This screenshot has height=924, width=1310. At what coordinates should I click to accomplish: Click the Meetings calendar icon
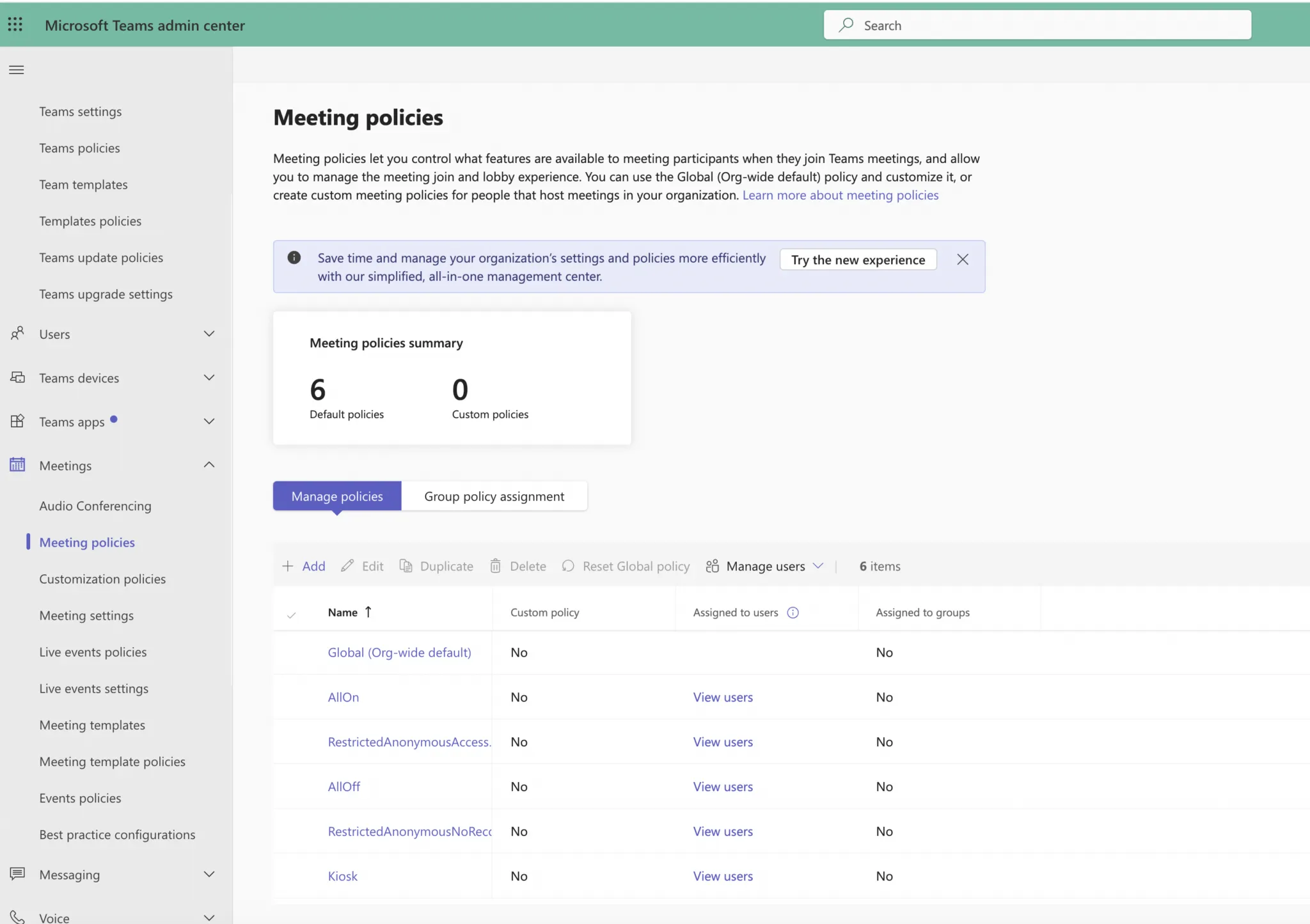pos(17,465)
